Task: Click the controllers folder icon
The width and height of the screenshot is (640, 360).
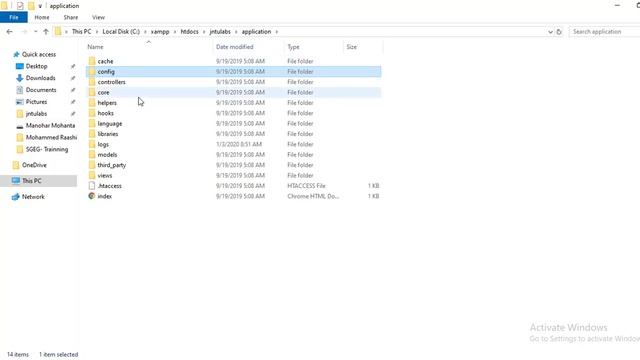Action: point(92,82)
